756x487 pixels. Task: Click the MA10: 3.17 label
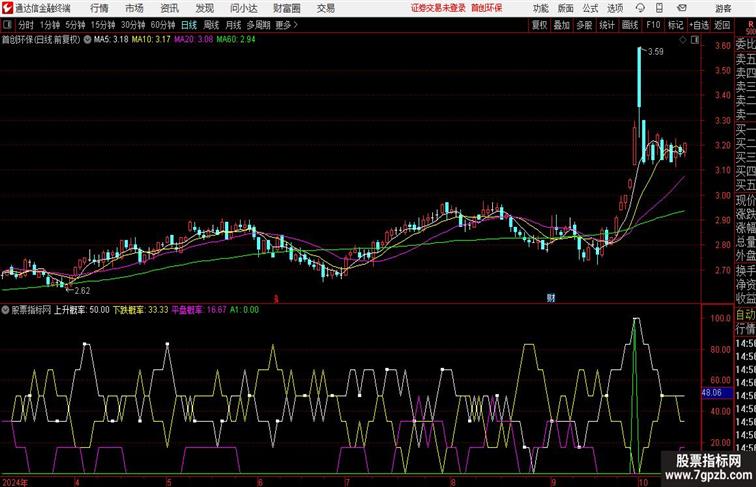click(x=151, y=40)
